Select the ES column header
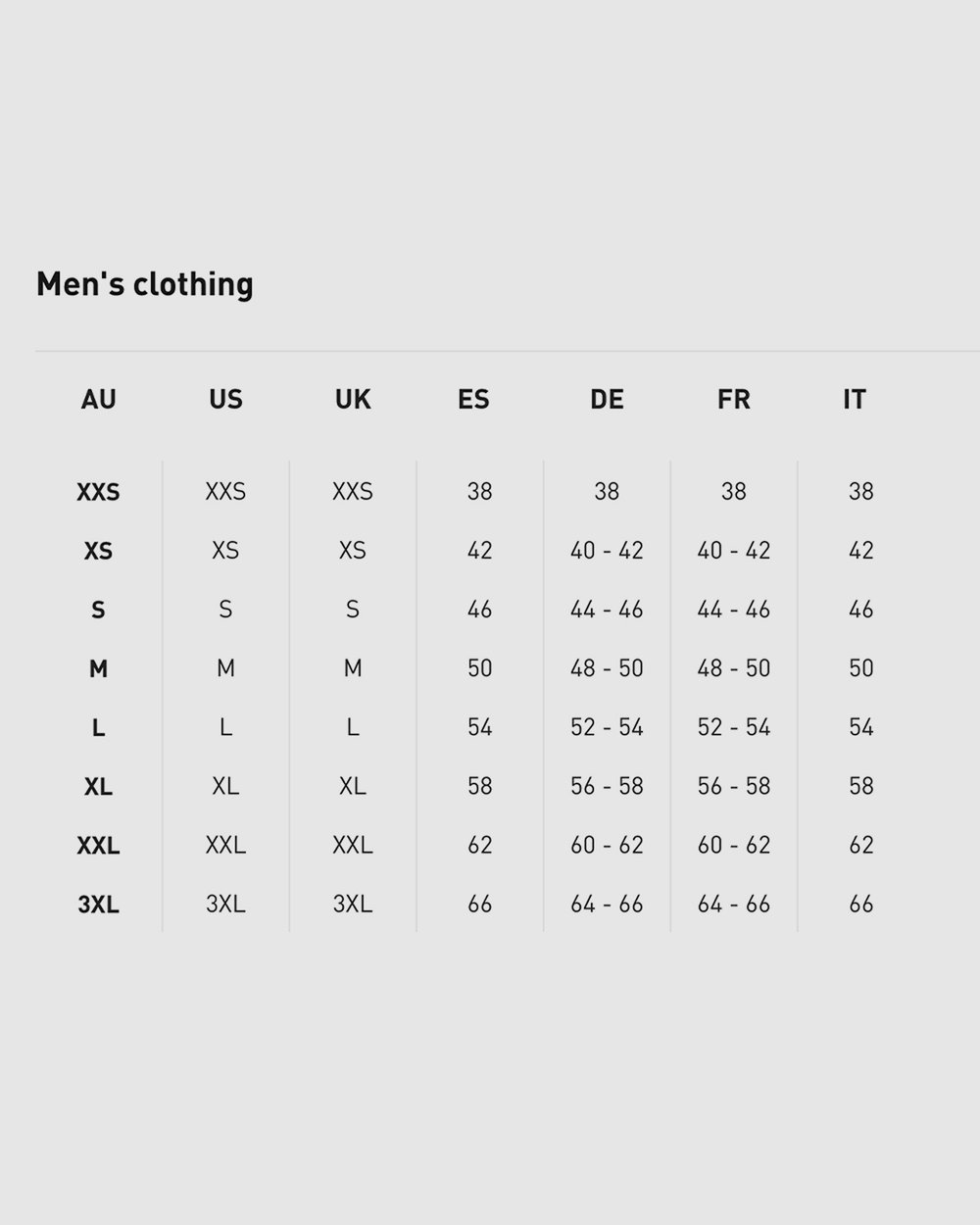The height and width of the screenshot is (1225, 980). pyautogui.click(x=473, y=399)
